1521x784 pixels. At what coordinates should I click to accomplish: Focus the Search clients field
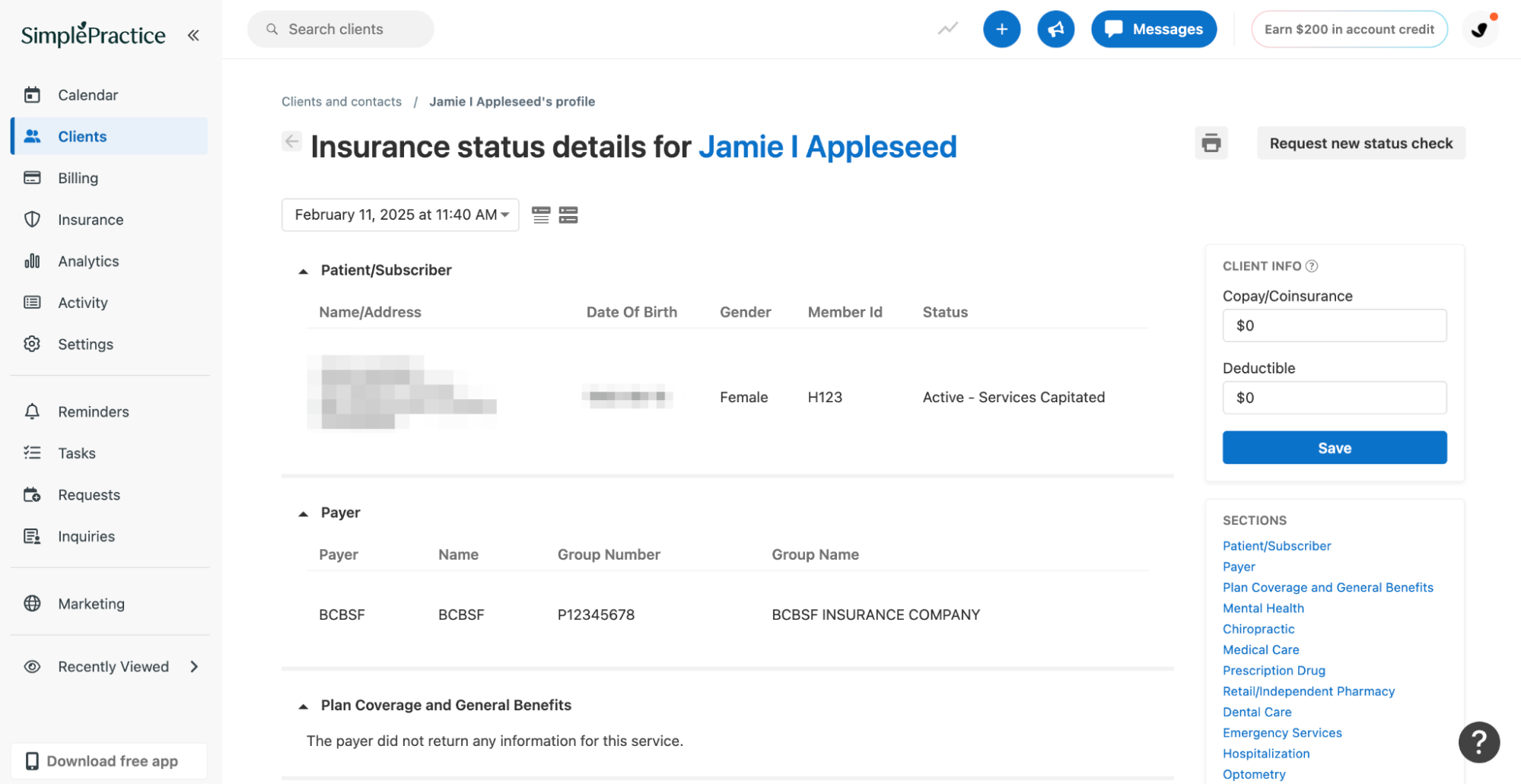pos(340,29)
